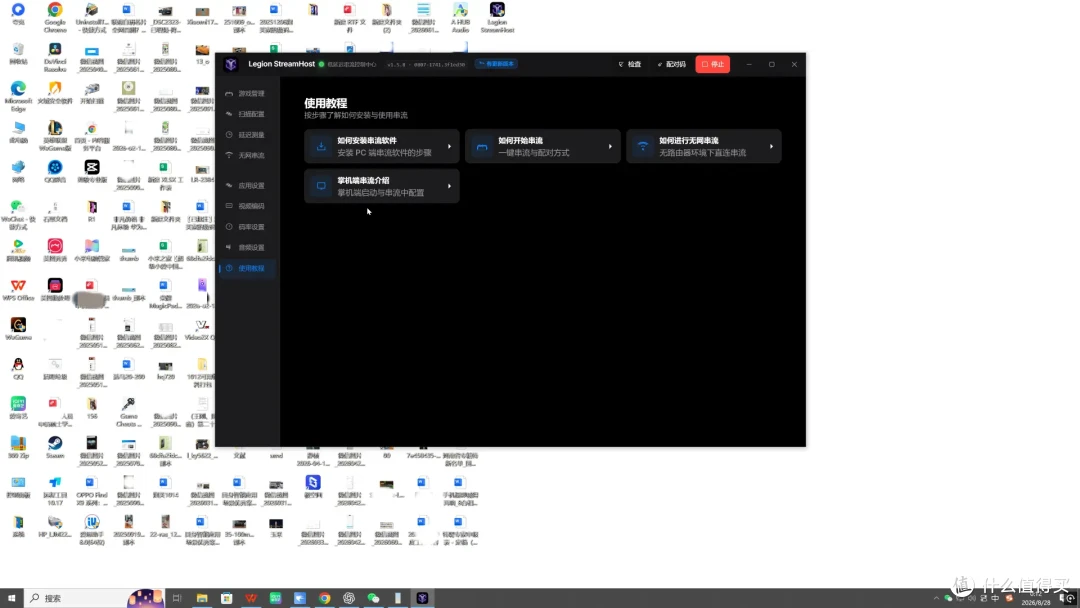1080x608 pixels.
Task: Select the 360 Zip desktop icon
Action: point(18,447)
